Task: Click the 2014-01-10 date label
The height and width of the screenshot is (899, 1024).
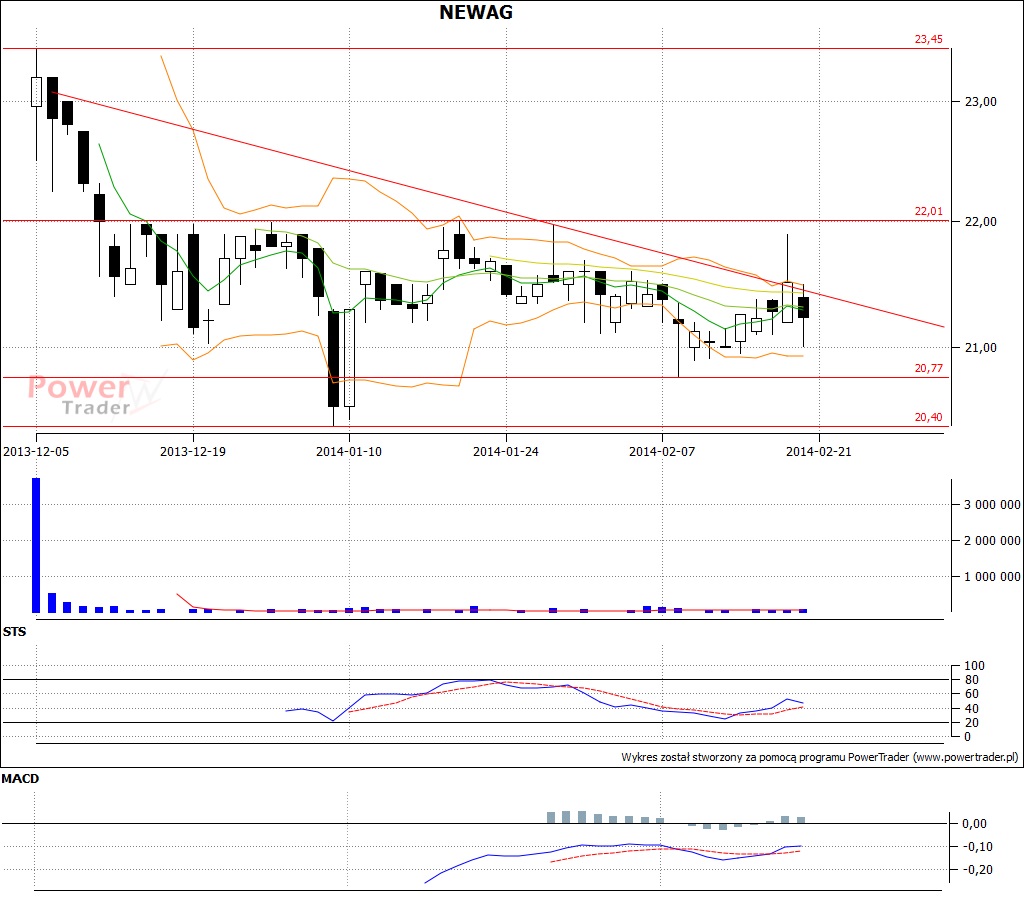Action: (349, 452)
